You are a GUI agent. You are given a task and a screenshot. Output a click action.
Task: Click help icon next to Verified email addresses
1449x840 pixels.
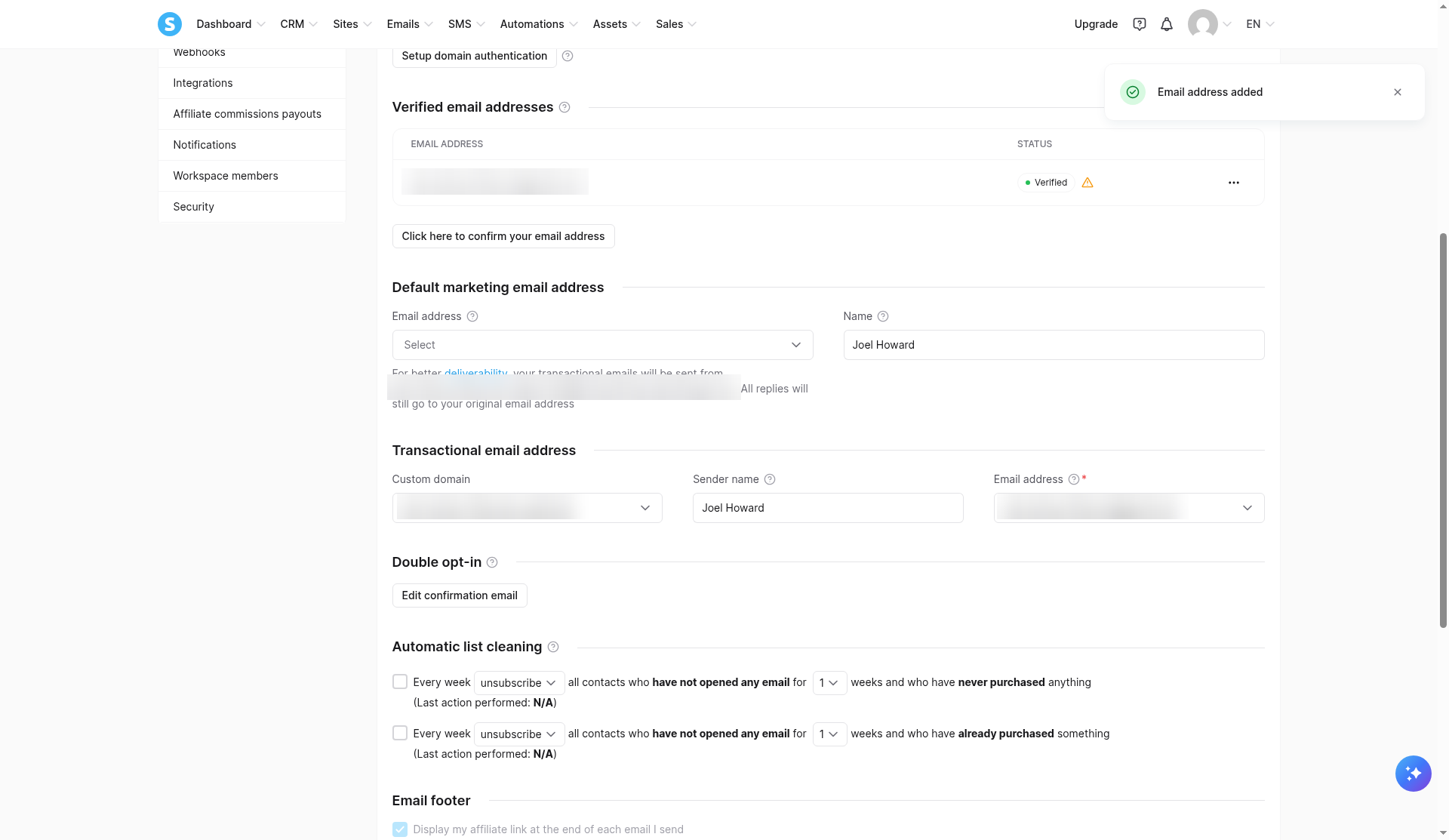[x=565, y=107]
